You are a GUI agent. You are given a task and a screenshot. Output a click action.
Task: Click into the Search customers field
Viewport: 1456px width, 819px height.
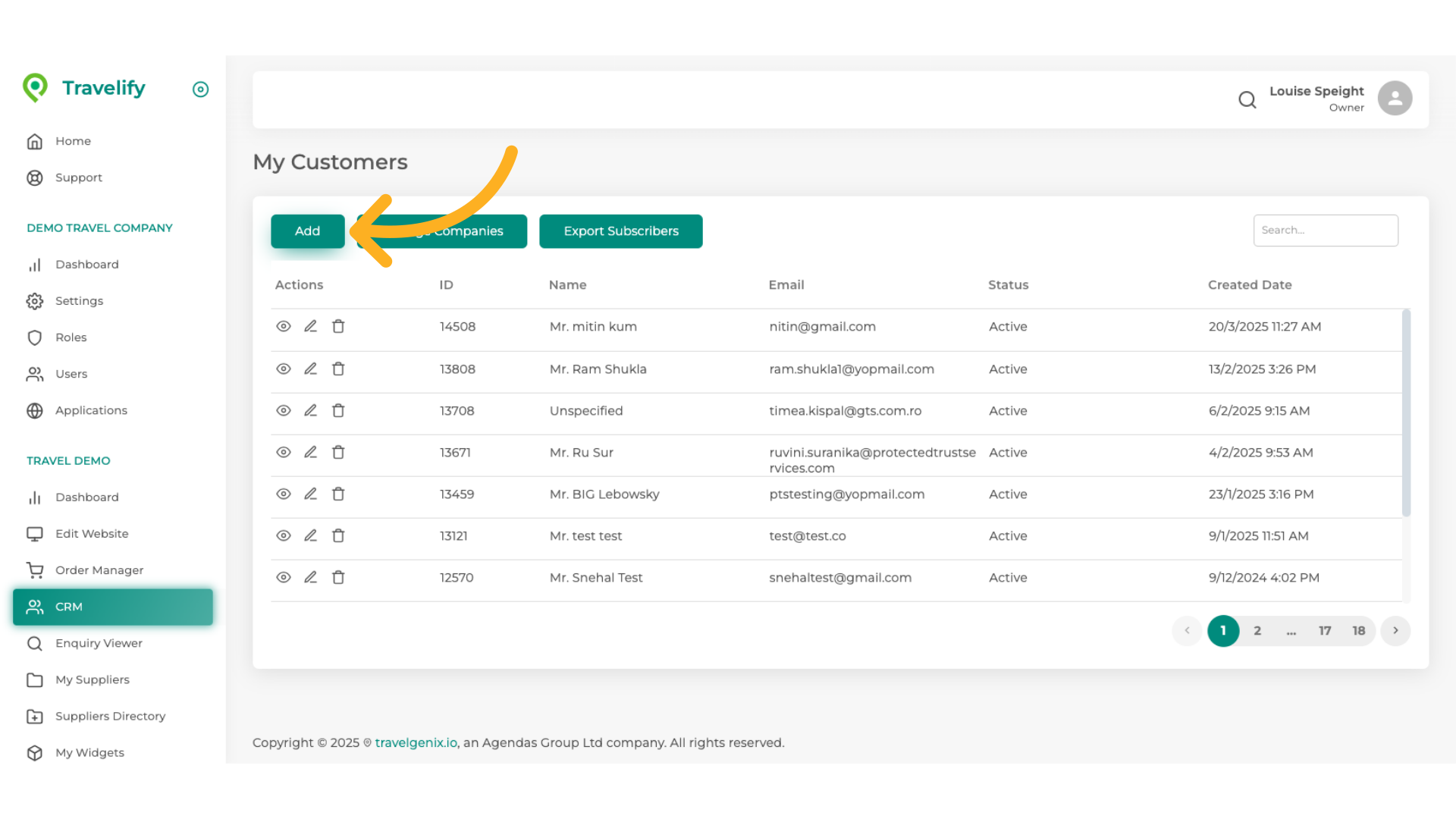[x=1325, y=230]
